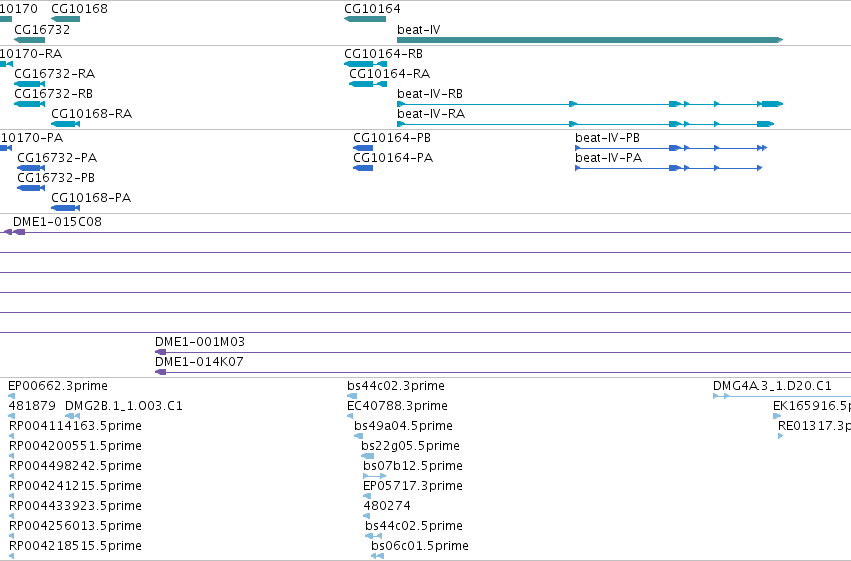
Task: Select the DME1-001M03 clone label
Action: click(x=200, y=342)
